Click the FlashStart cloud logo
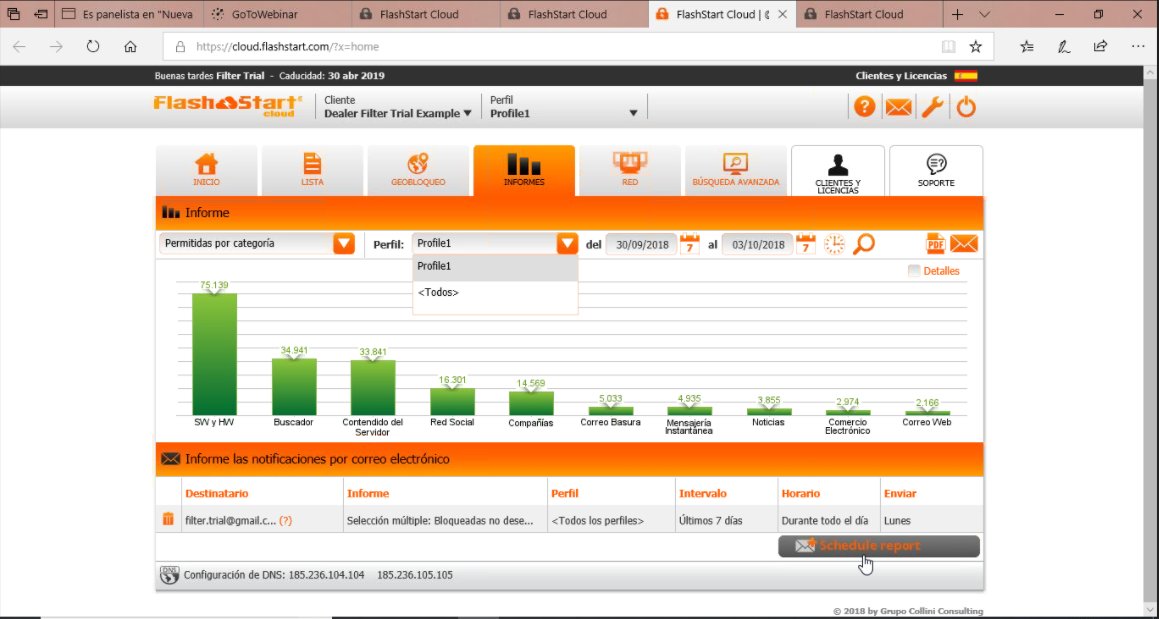This screenshot has width=1159, height=619. click(228, 106)
